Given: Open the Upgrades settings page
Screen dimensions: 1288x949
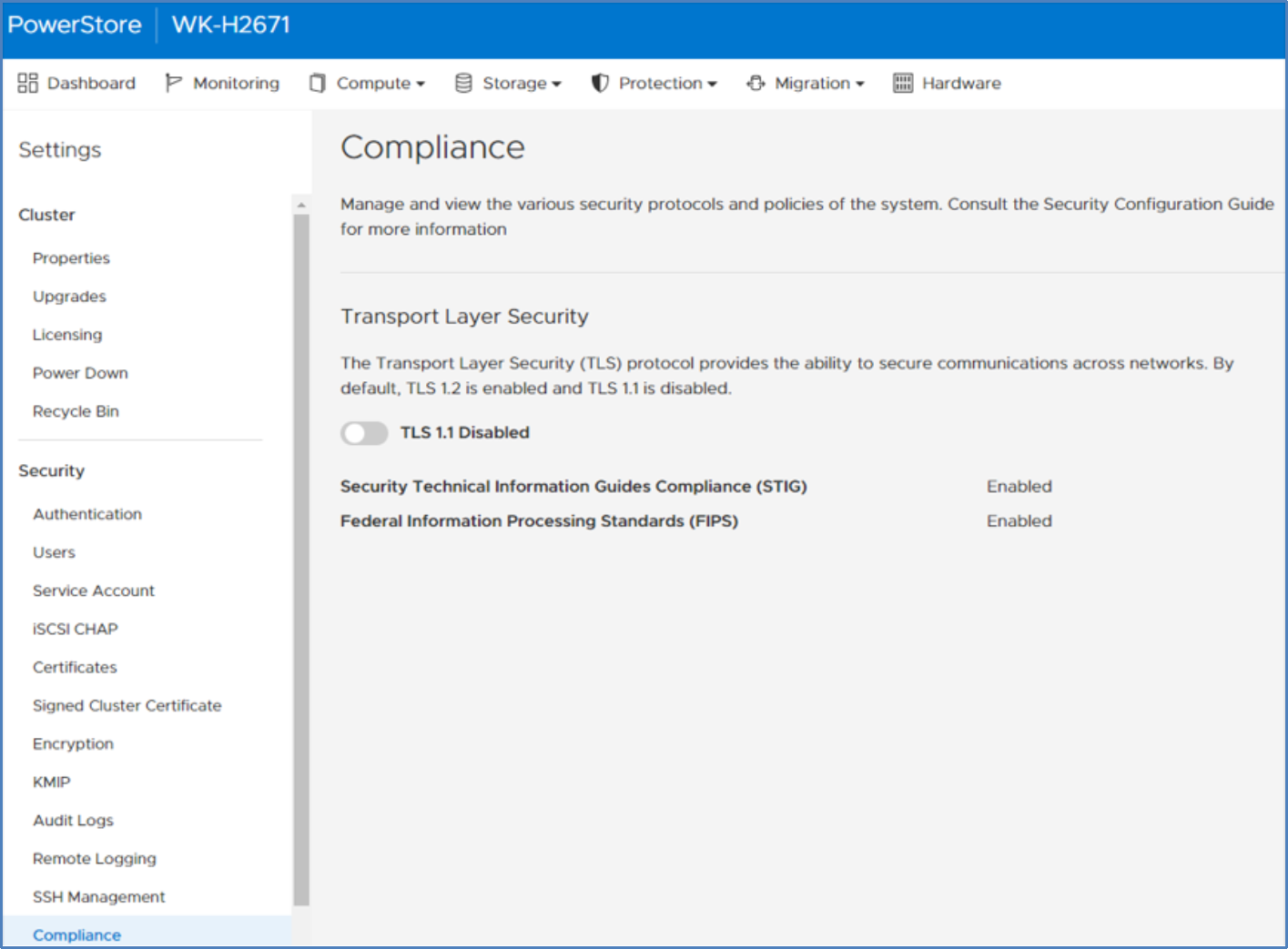Looking at the screenshot, I should click(x=69, y=297).
